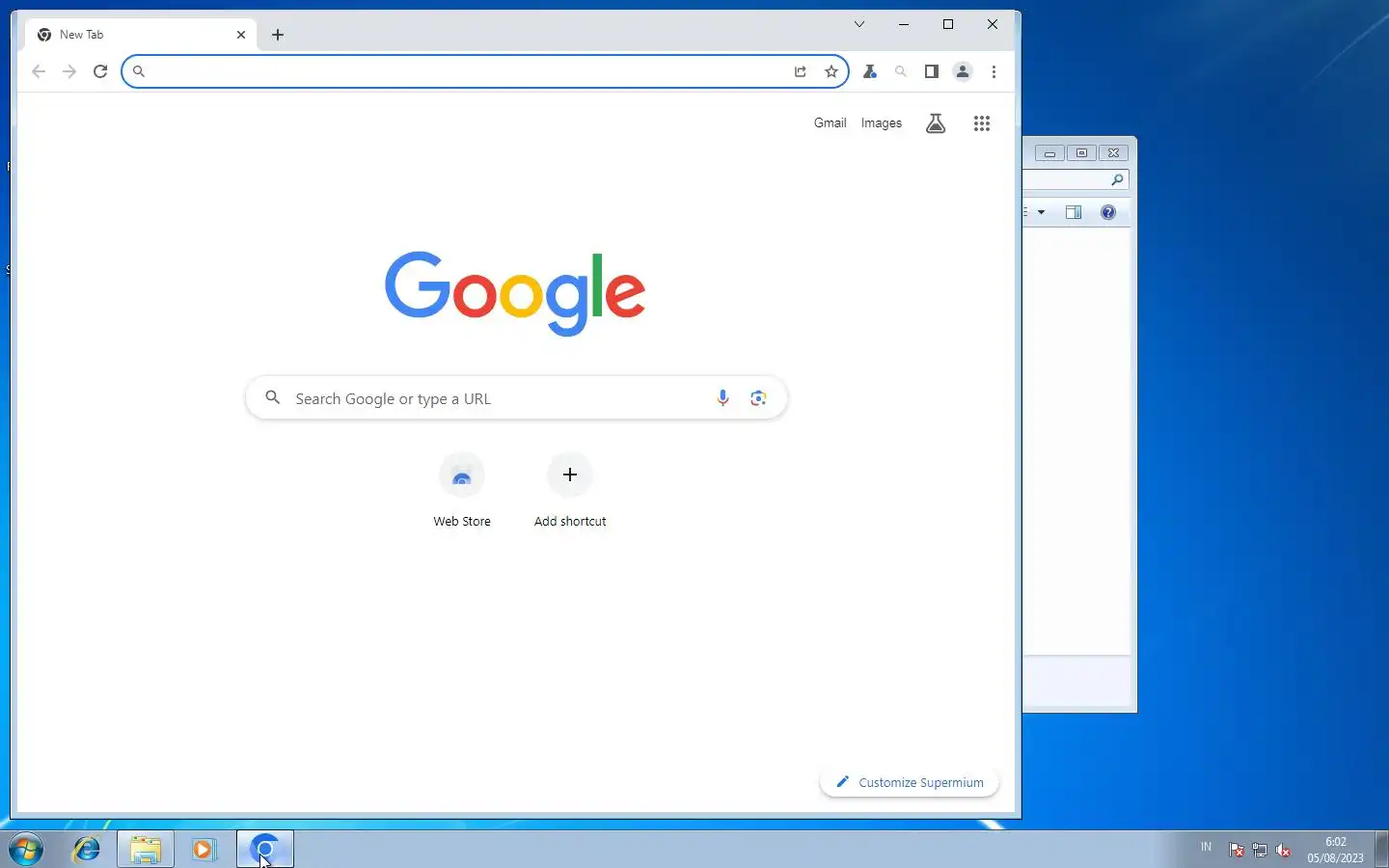The height and width of the screenshot is (868, 1389).
Task: Open the Windows Start menu
Action: [26, 850]
